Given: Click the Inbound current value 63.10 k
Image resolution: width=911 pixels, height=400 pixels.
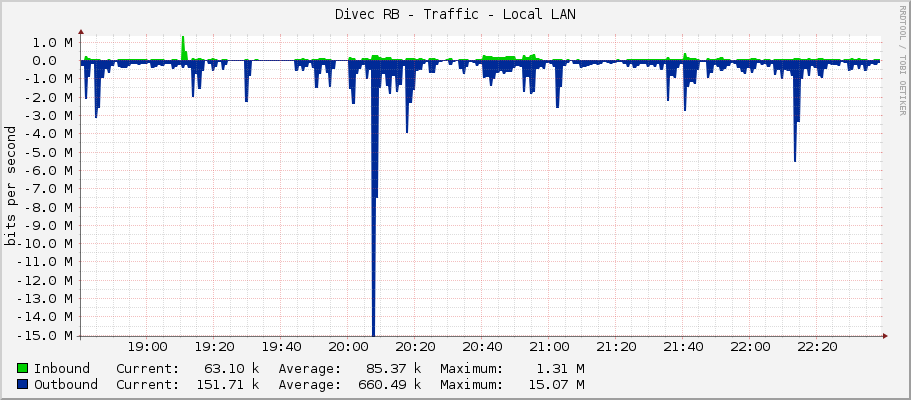Looking at the screenshot, I should click(x=232, y=368).
